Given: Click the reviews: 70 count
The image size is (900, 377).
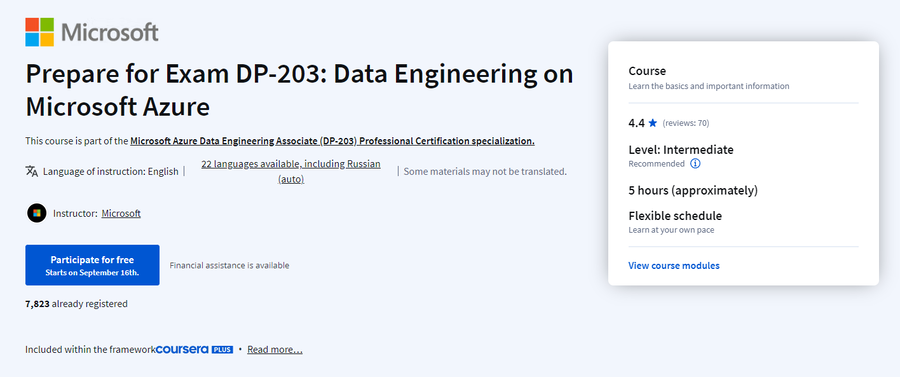Looking at the screenshot, I should [686, 123].
